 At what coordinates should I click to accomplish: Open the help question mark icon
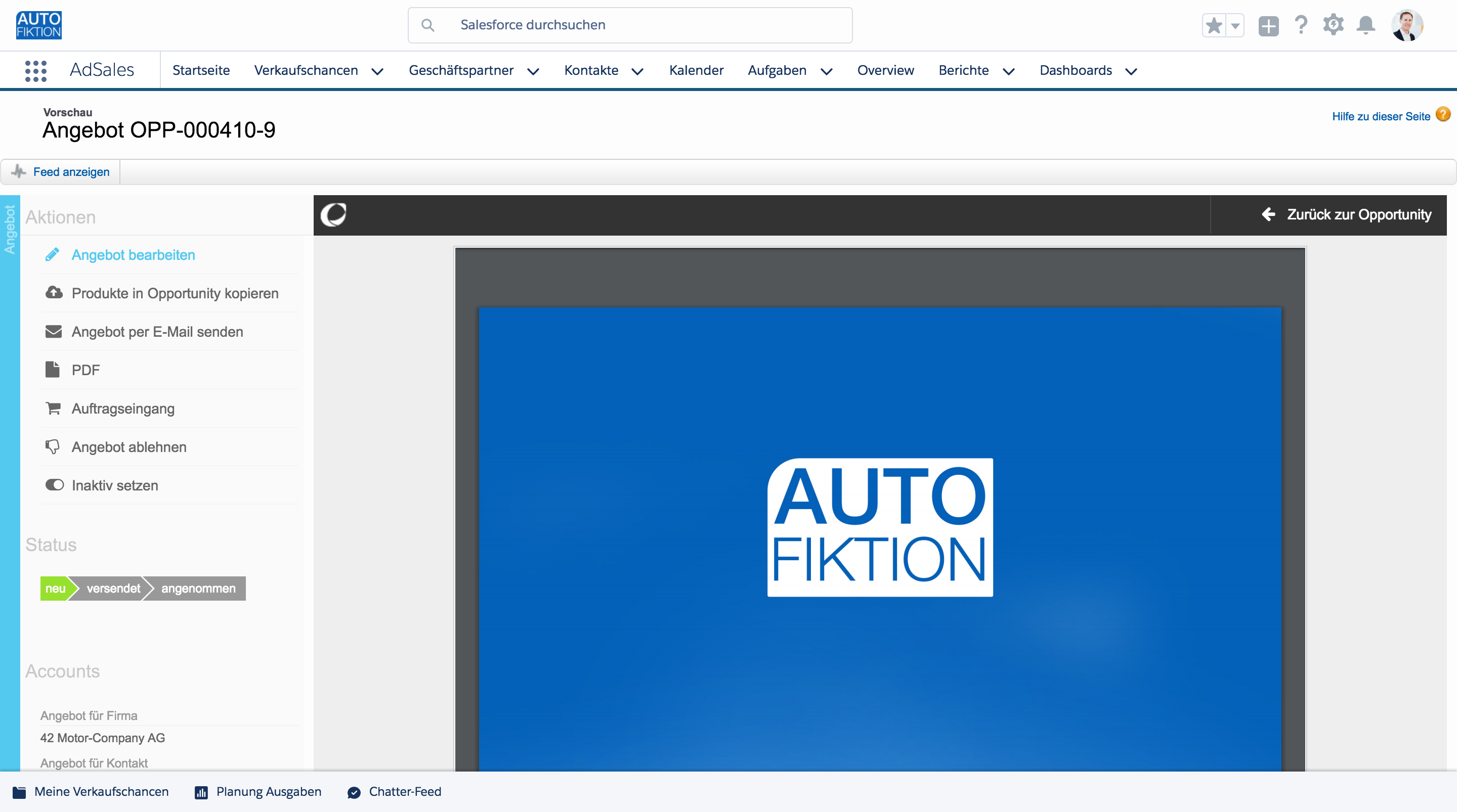pos(1301,25)
